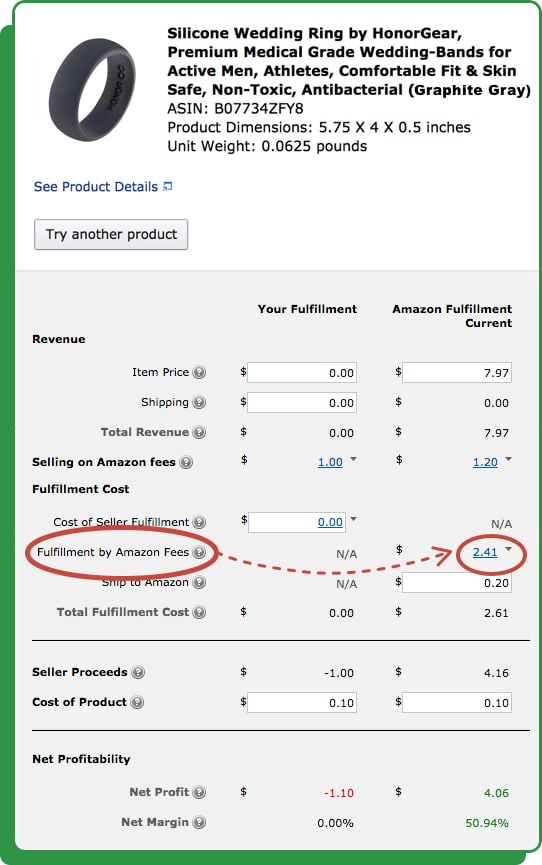
Task: Click Amazon Seller Proceeds value 4.16
Action: 496,672
